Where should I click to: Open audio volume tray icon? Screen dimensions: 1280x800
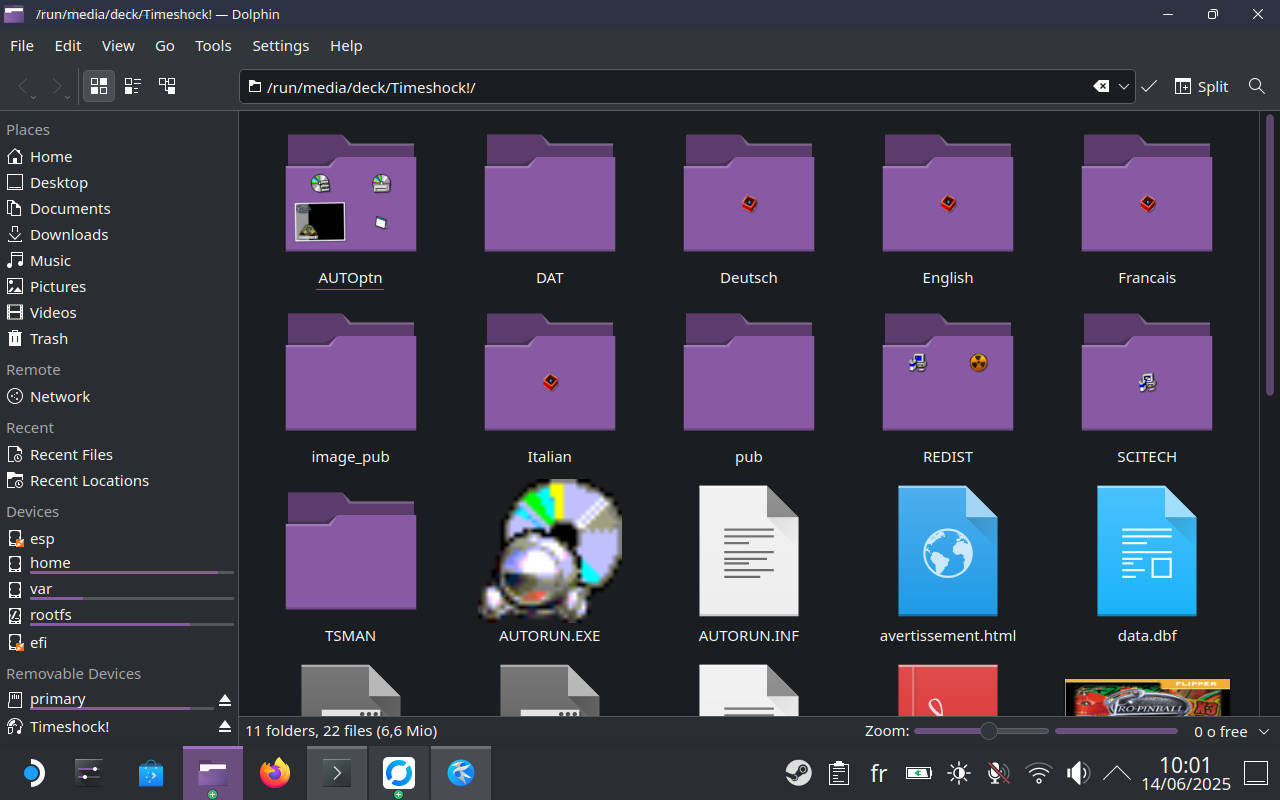[x=1078, y=773]
